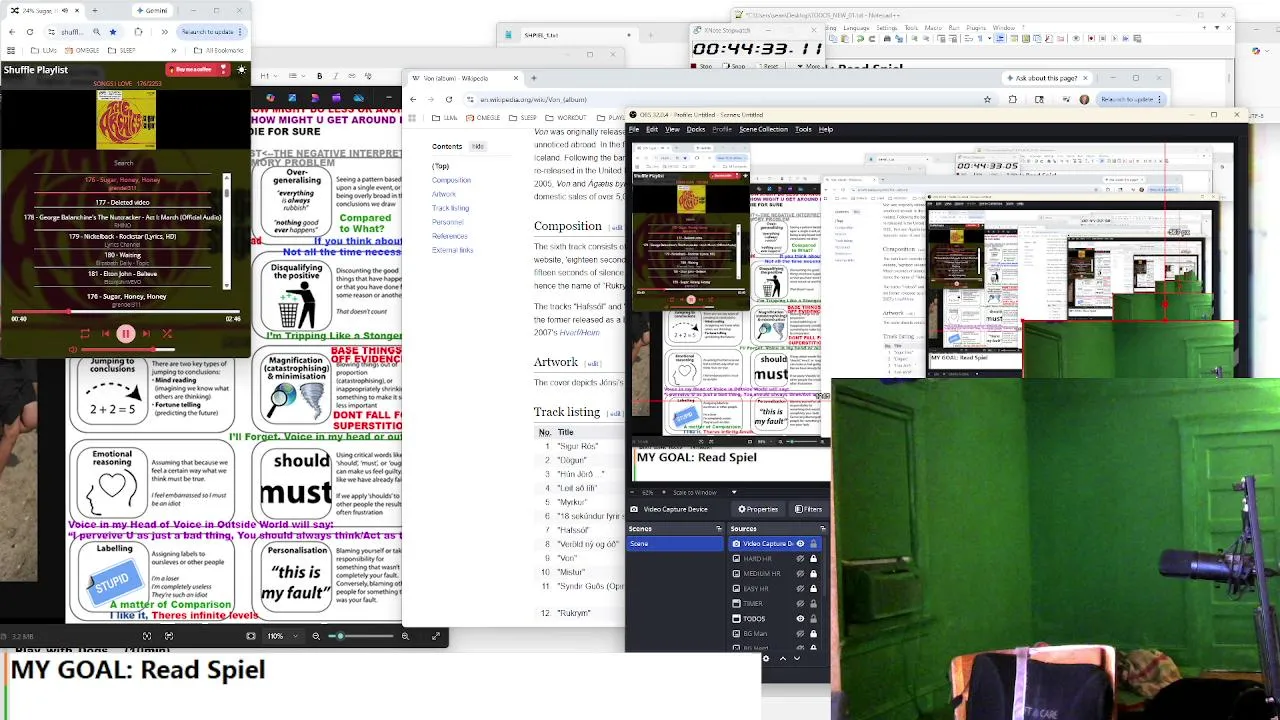The width and height of the screenshot is (1280, 720).
Task: Open source properties gear below Sources list
Action: pos(767,658)
